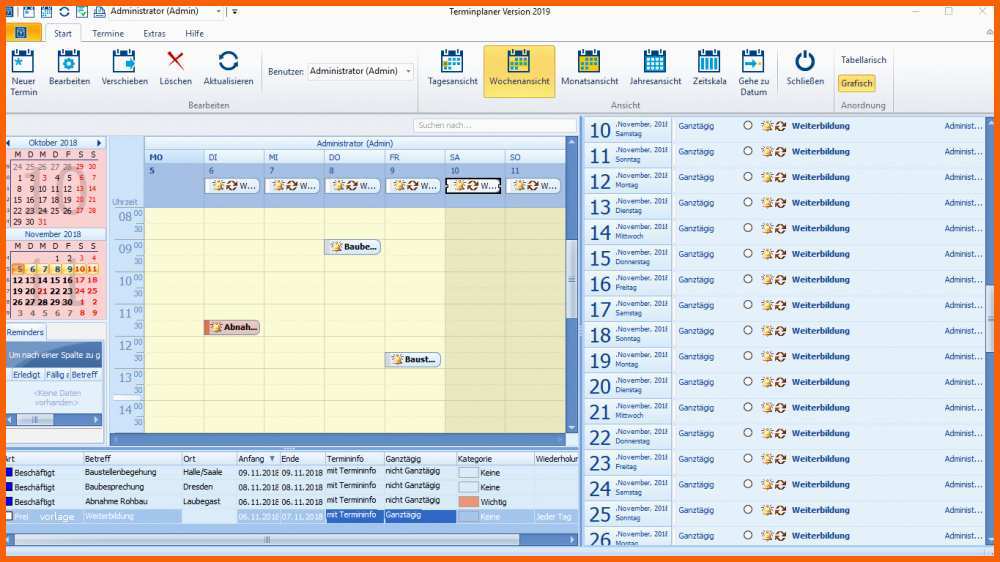The width and height of the screenshot is (1000, 562).
Task: Click Tuesday 6 all-day Weiterbildung entry
Action: [232, 186]
